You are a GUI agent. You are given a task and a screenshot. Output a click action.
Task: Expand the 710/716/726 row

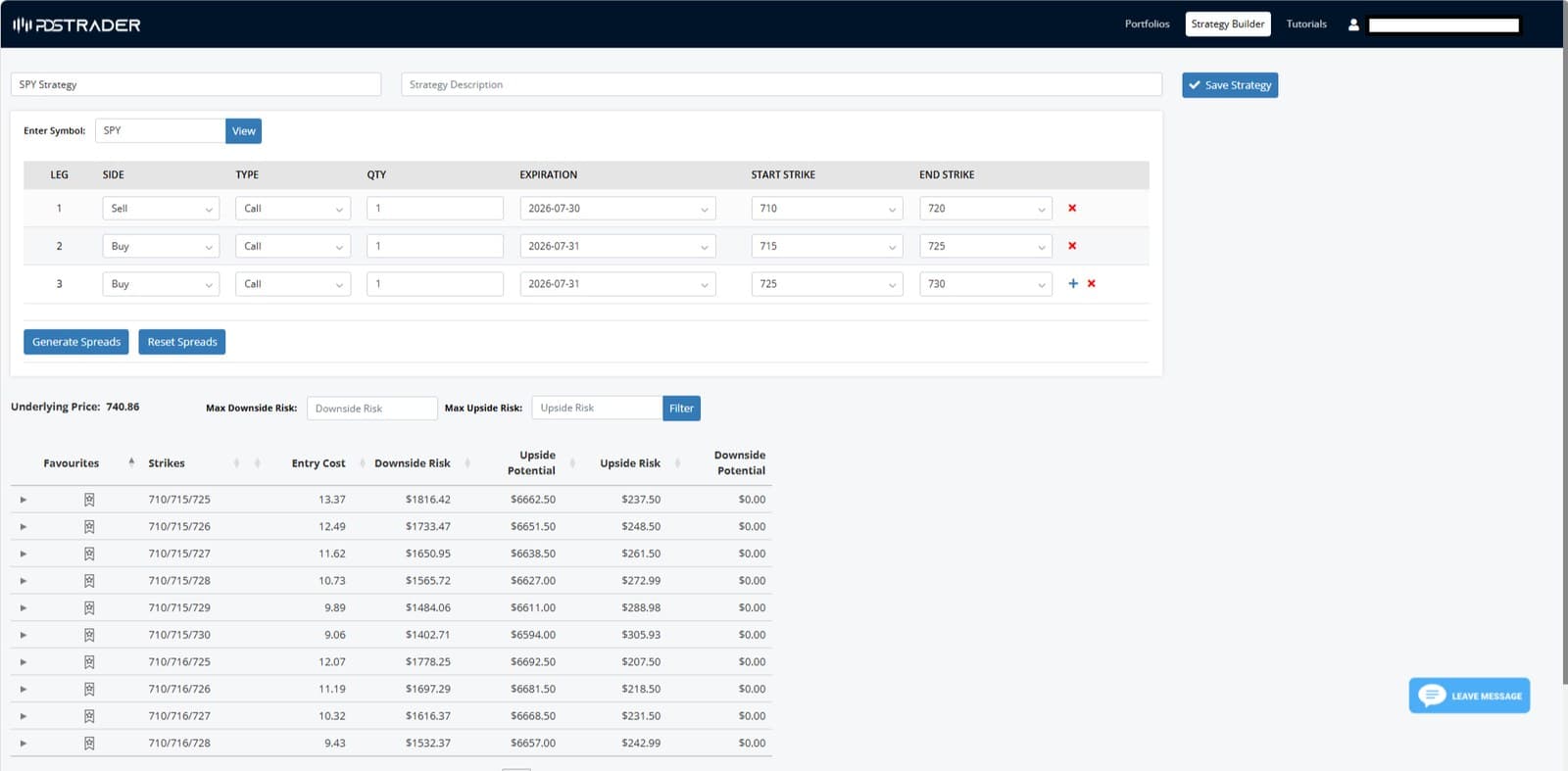click(24, 690)
